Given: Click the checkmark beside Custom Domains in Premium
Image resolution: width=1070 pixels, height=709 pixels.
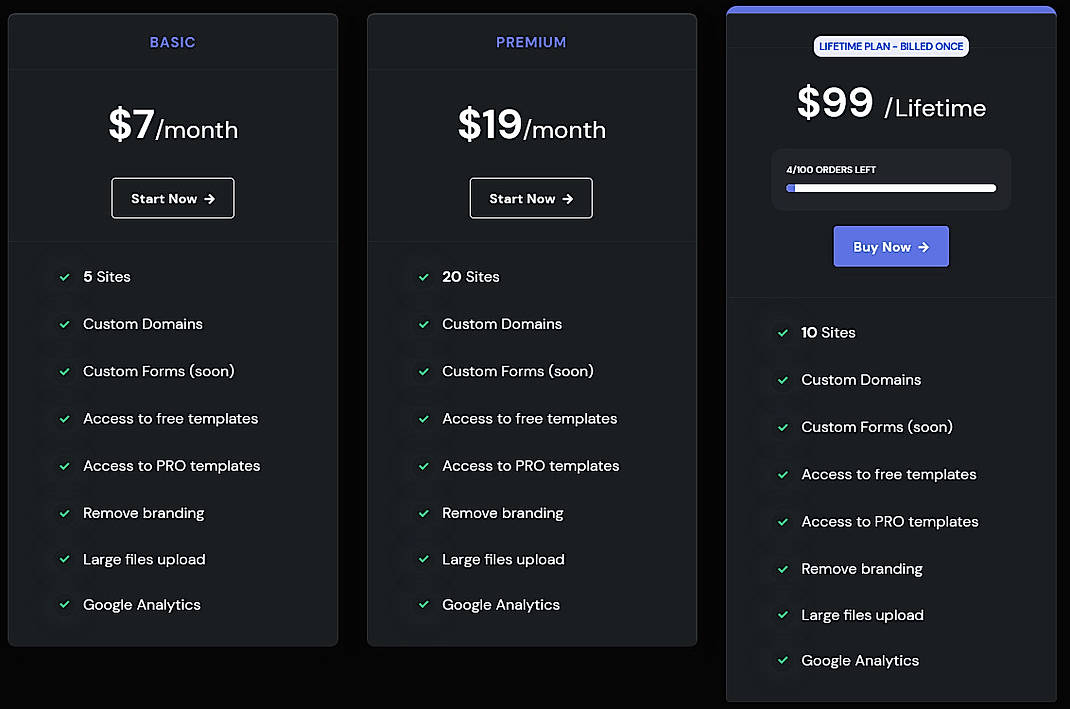Looking at the screenshot, I should coord(423,324).
